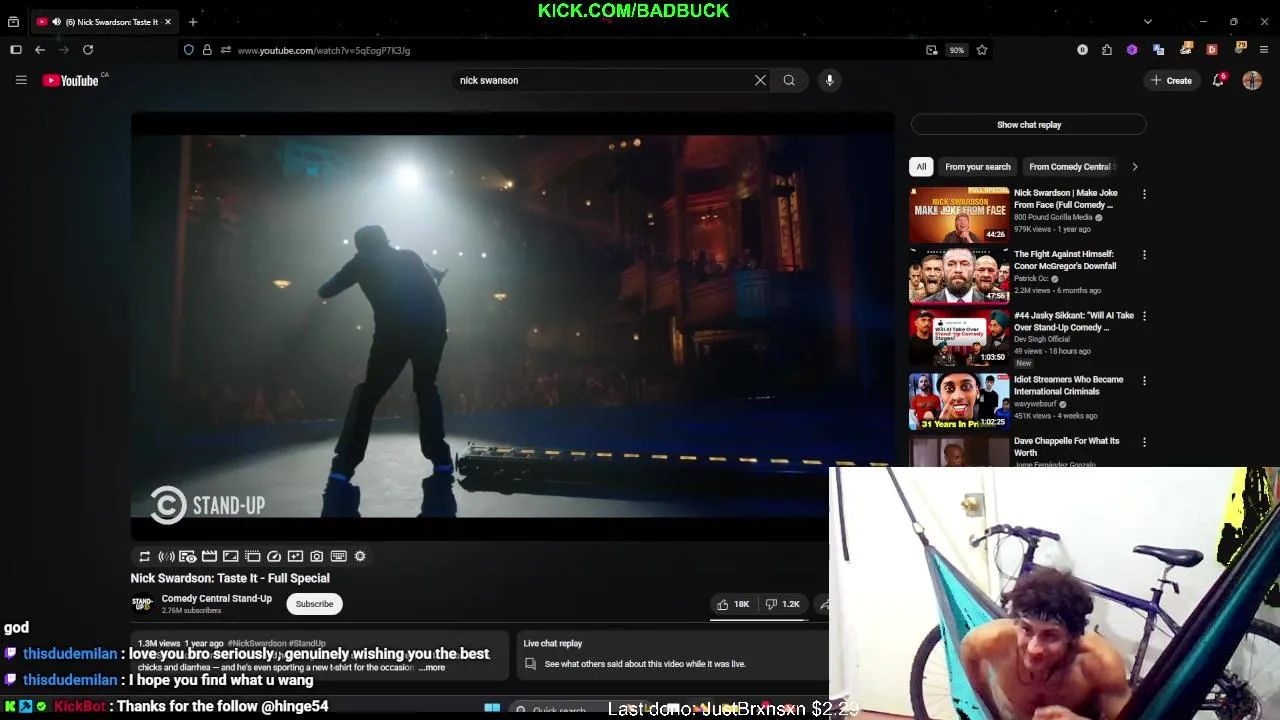1280x720 pixels.
Task: Open the pop-up player icon
Action: click(252, 556)
